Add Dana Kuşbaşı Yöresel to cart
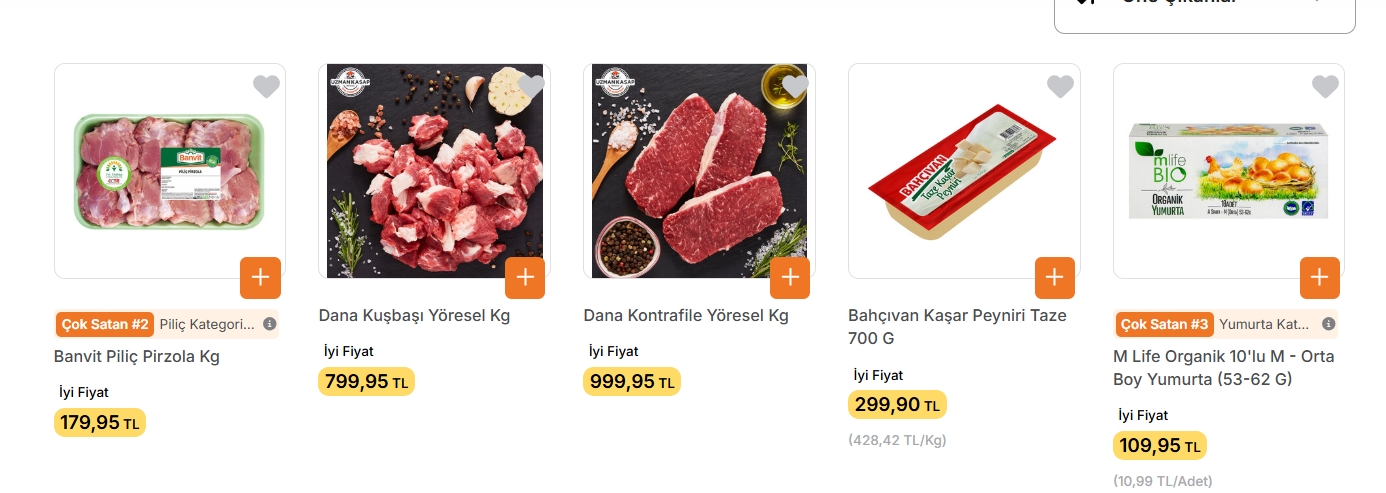This screenshot has width=1386, height=493. 525,277
